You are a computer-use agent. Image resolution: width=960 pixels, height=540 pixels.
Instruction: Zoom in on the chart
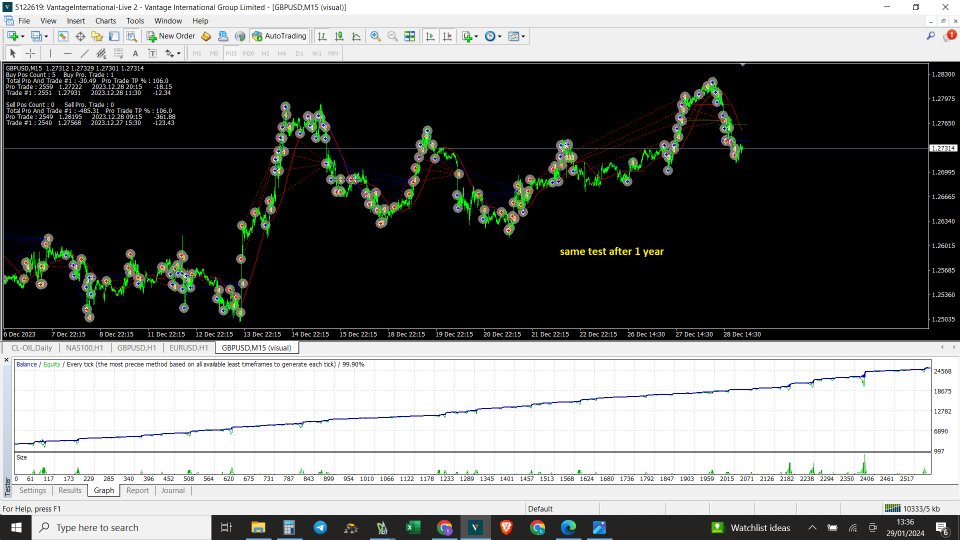(x=376, y=36)
